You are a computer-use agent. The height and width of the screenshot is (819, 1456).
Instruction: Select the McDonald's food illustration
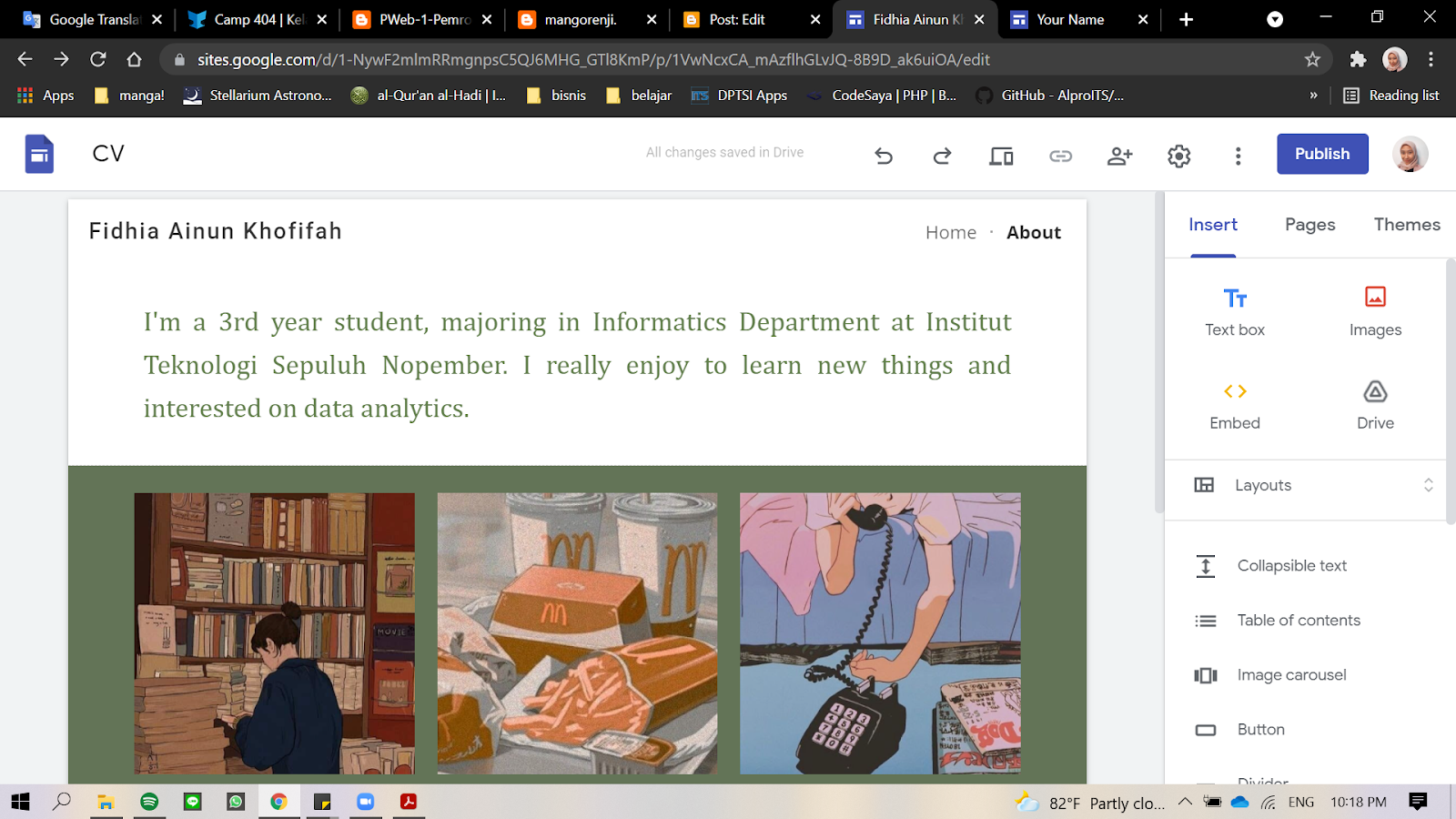click(x=577, y=633)
